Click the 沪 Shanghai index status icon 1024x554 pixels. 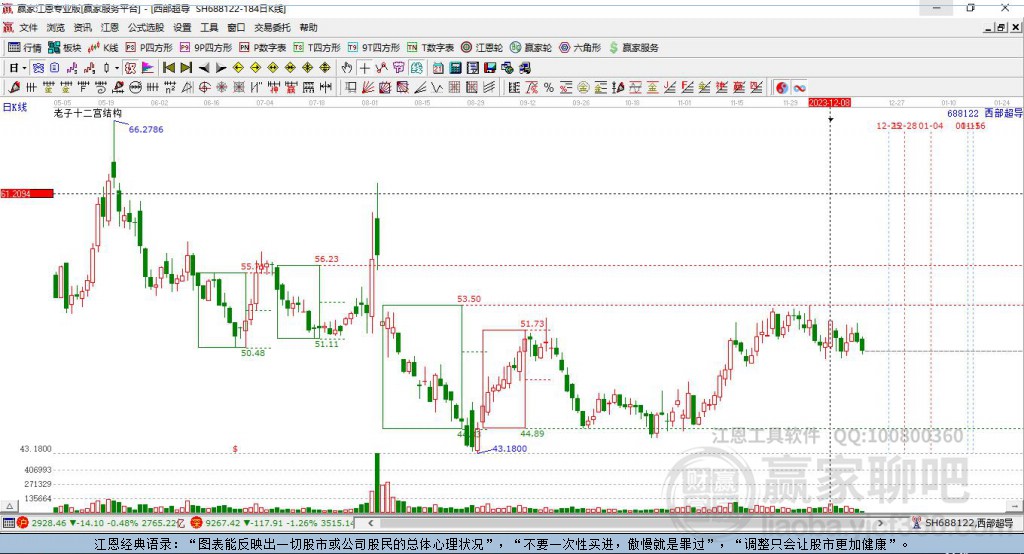[x=23, y=523]
